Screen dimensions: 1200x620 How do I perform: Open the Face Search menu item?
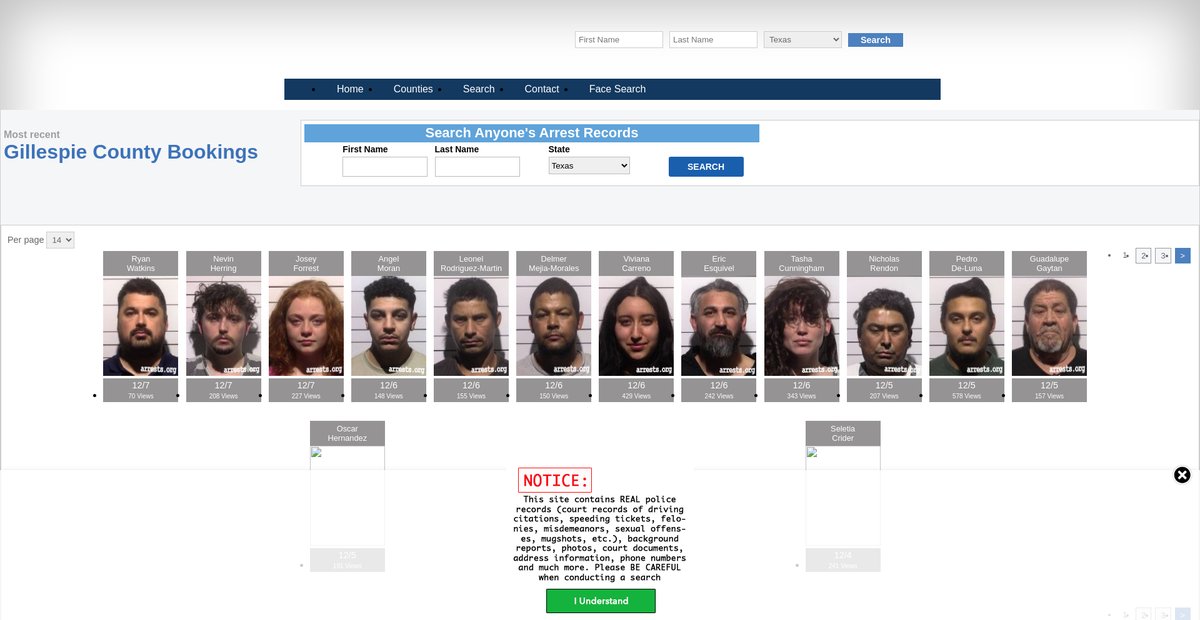(617, 89)
